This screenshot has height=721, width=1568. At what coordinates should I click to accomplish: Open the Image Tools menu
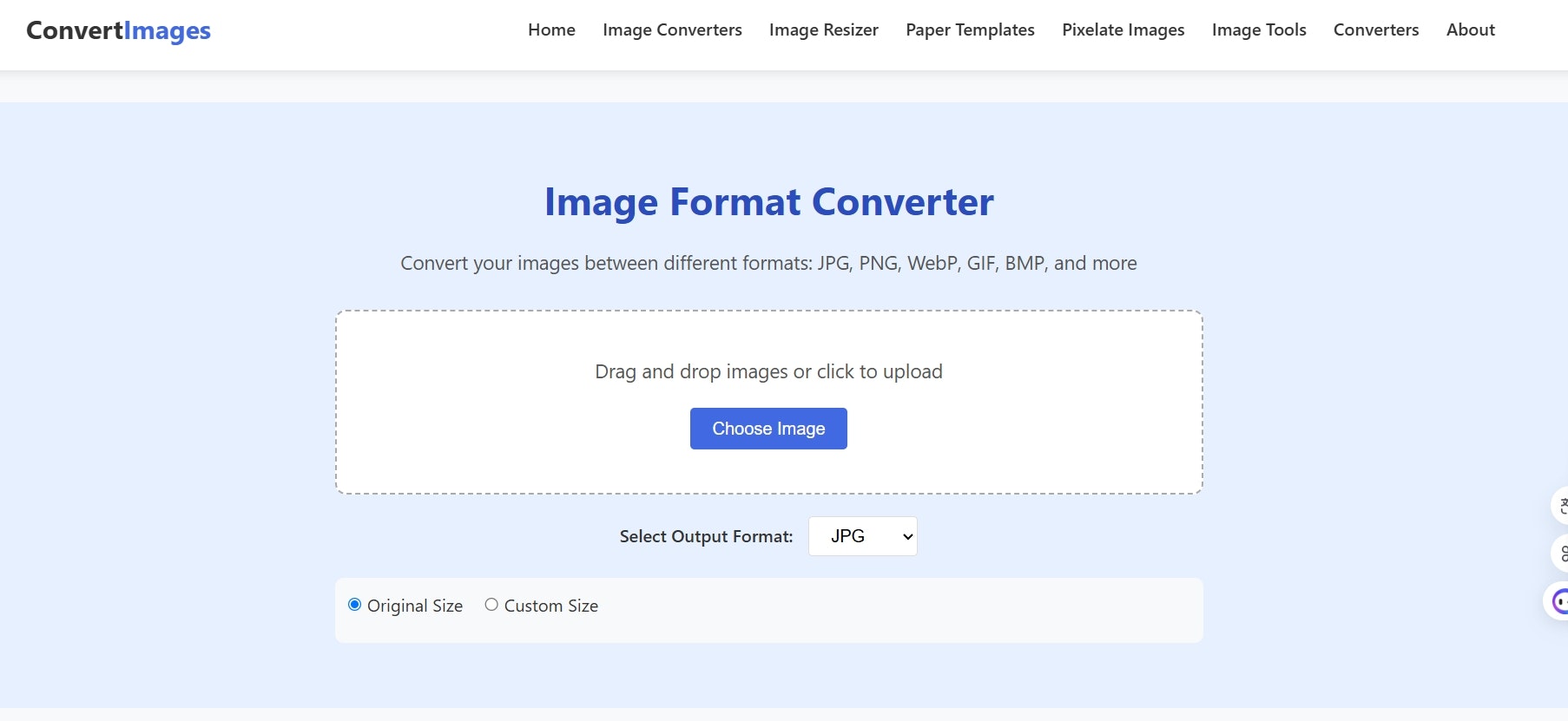click(1259, 30)
